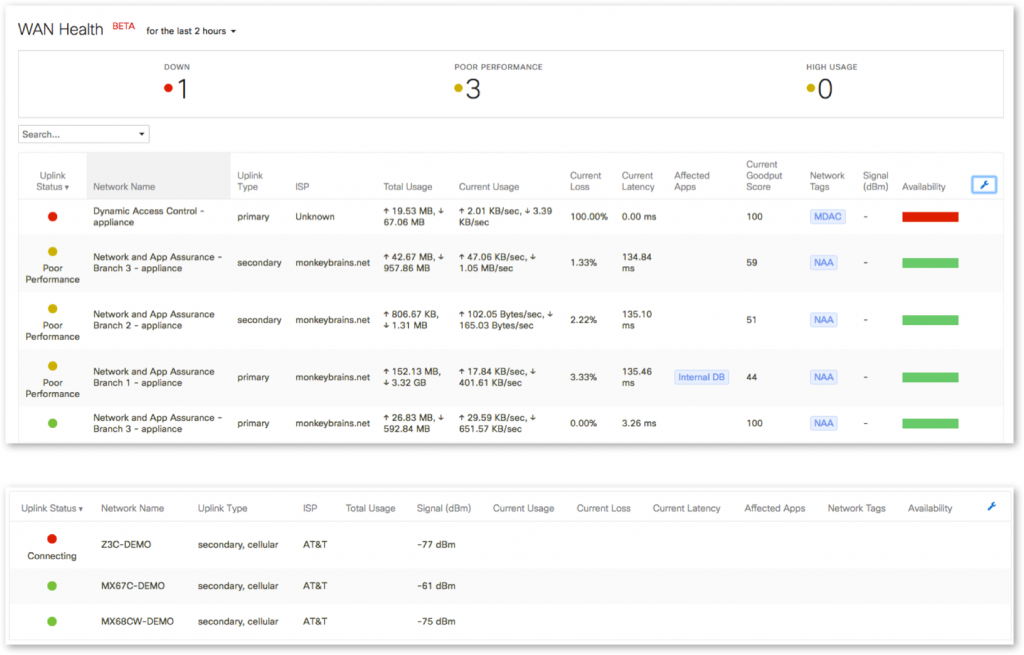Click the wrench icon in the cellular uplinks table

pos(991,507)
